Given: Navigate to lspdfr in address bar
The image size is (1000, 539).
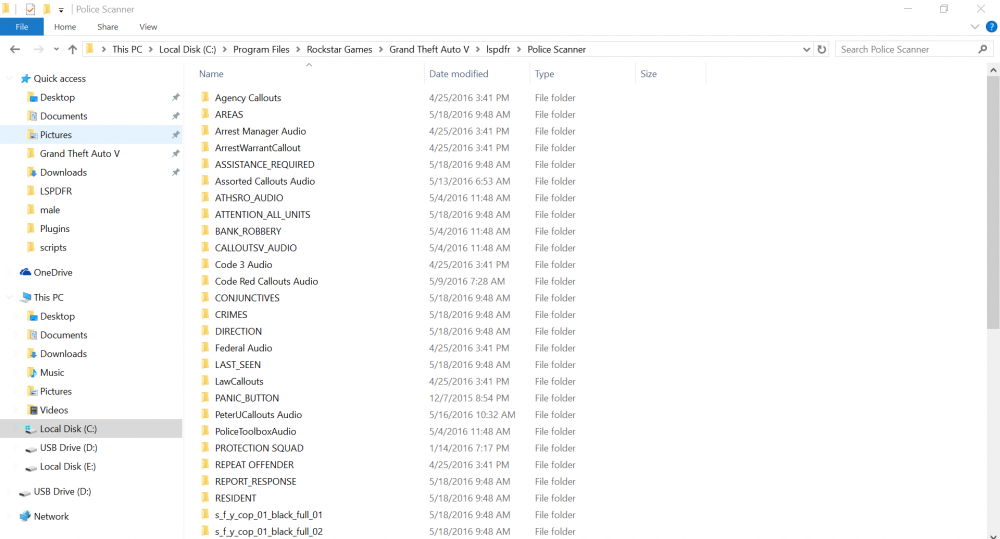Looking at the screenshot, I should tap(498, 49).
